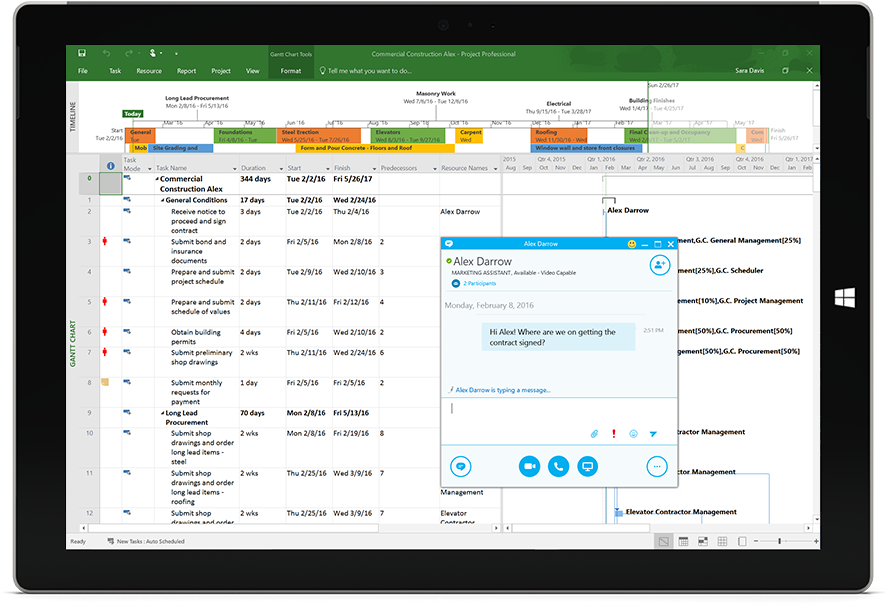
Task: Mark message as high importance with exclamation icon
Action: pyautogui.click(x=614, y=434)
